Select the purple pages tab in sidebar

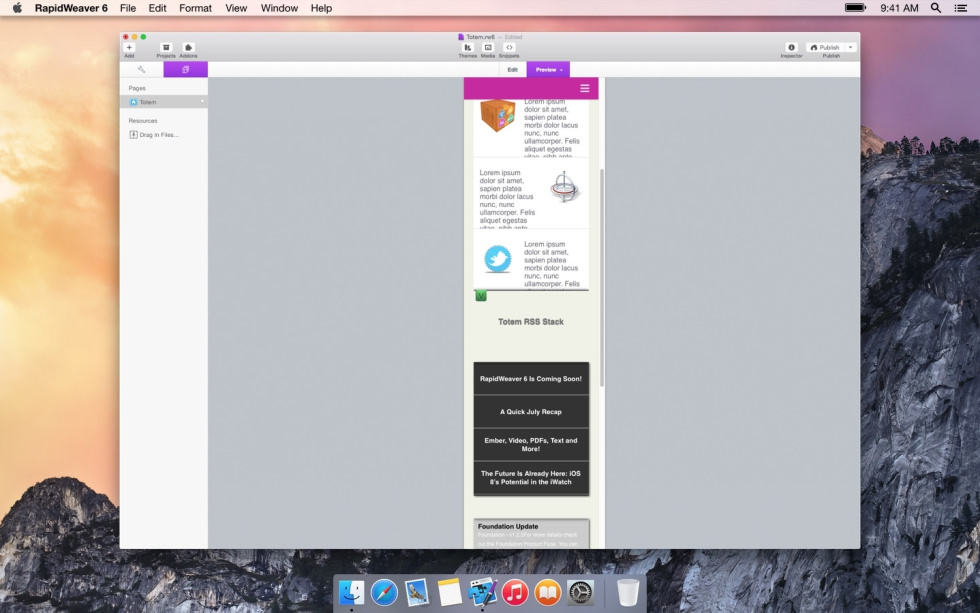coord(186,69)
